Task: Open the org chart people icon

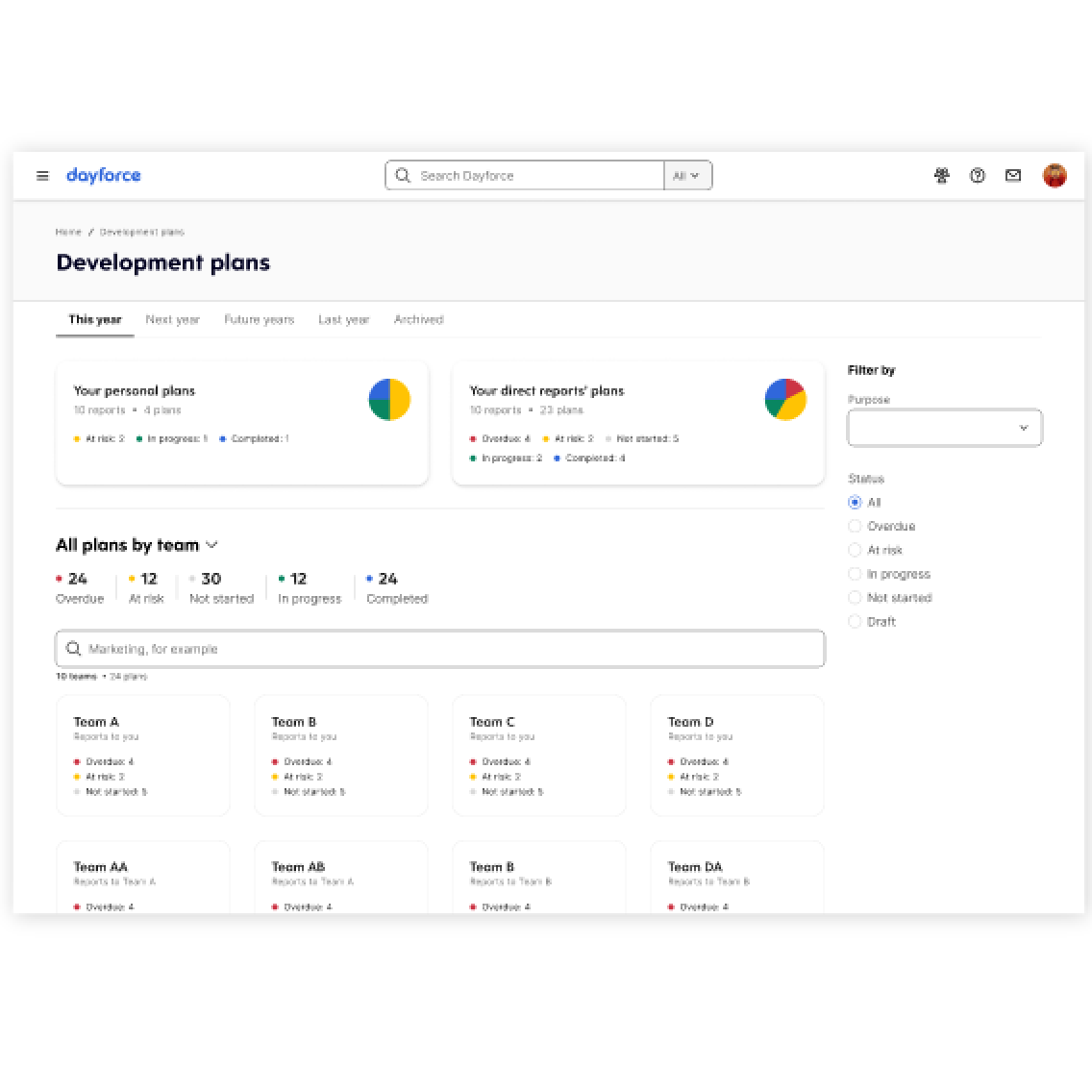Action: (x=942, y=176)
